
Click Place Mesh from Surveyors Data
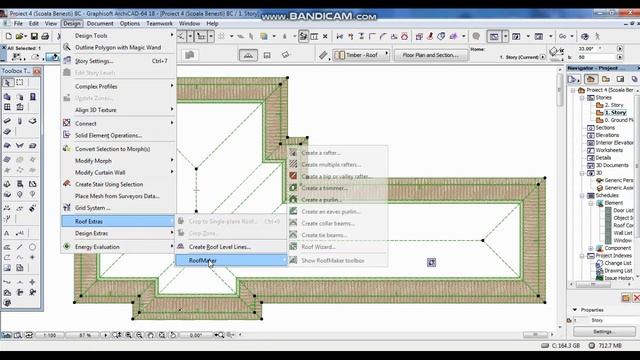(118, 196)
